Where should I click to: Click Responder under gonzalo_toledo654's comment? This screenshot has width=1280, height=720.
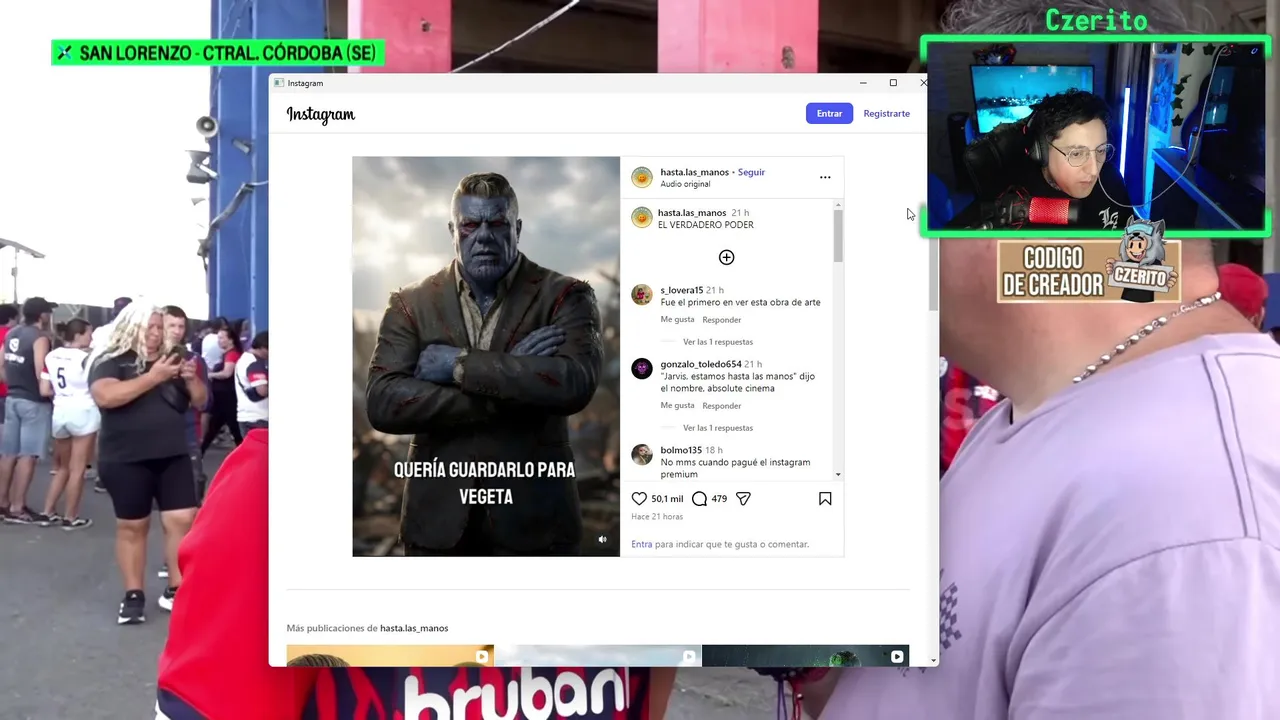722,406
